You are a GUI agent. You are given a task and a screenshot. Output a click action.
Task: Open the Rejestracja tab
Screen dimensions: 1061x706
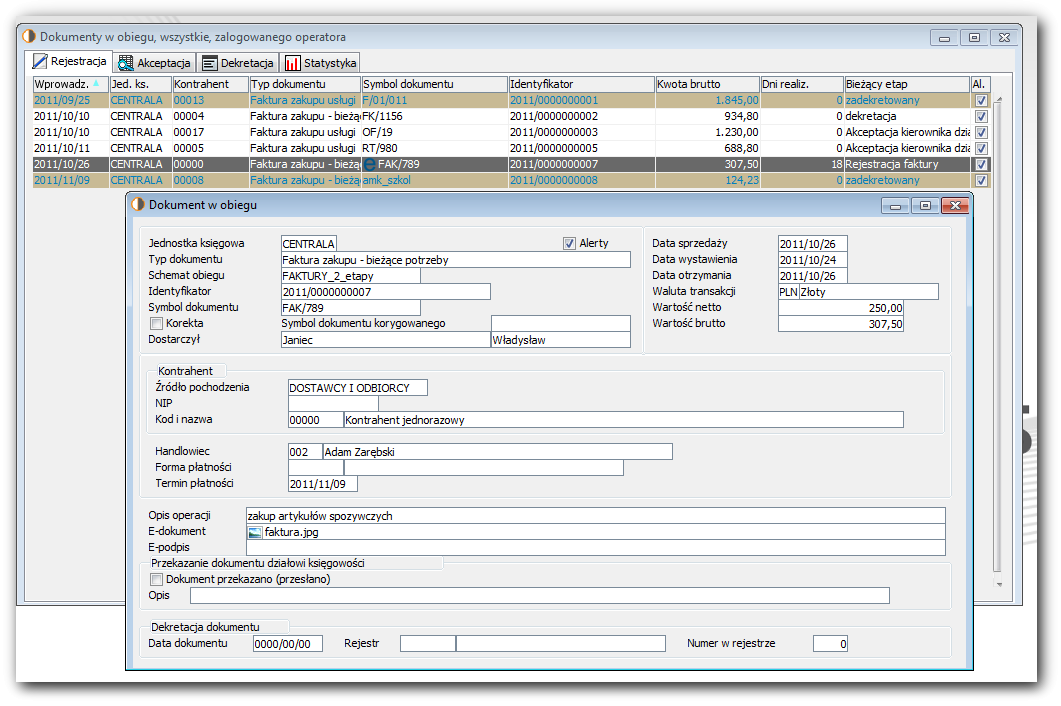[70, 62]
